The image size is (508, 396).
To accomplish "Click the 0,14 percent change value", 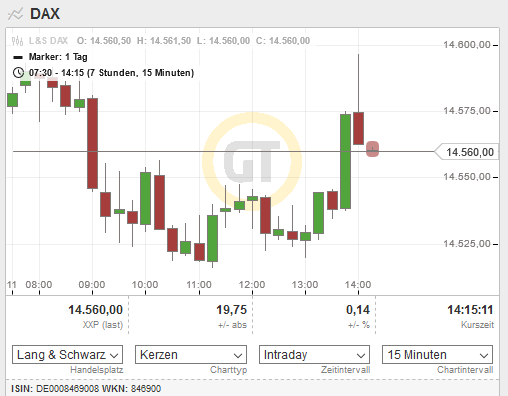I will (x=358, y=310).
